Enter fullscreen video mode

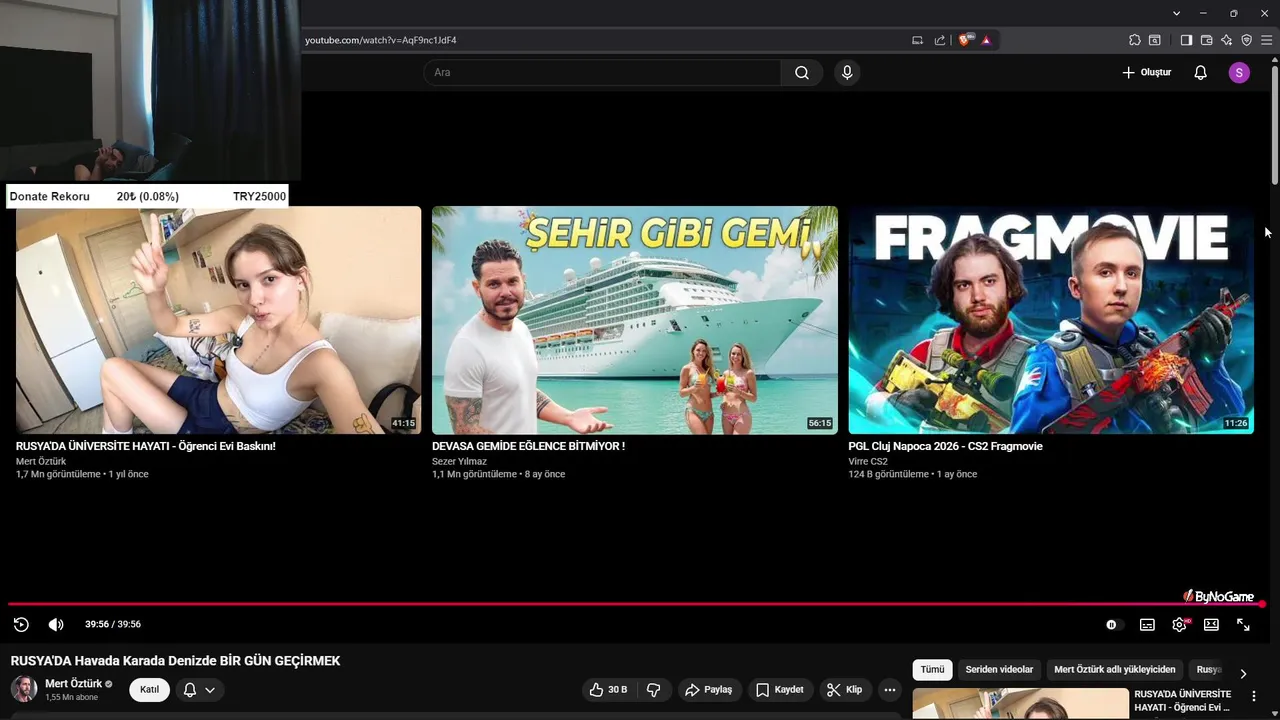(x=1243, y=624)
